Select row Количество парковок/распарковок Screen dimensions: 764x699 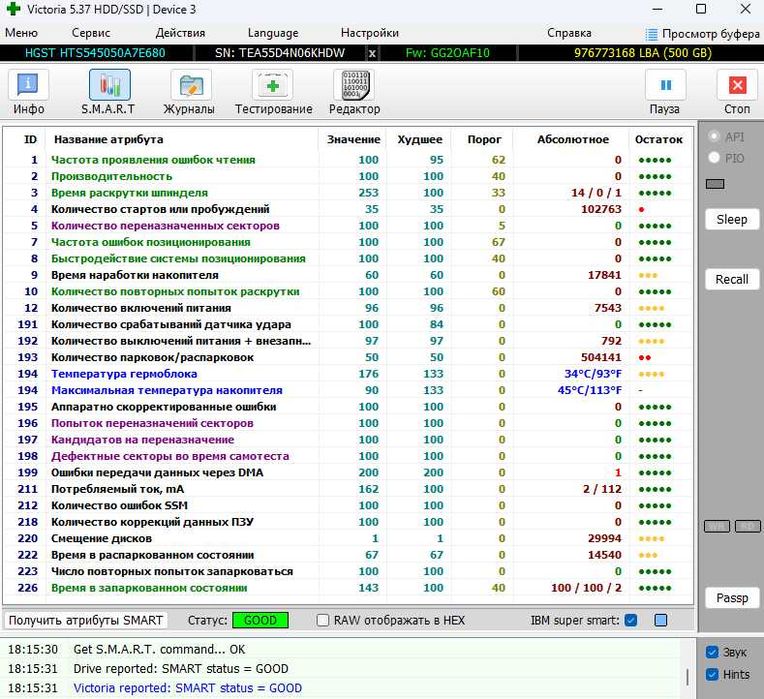point(348,357)
